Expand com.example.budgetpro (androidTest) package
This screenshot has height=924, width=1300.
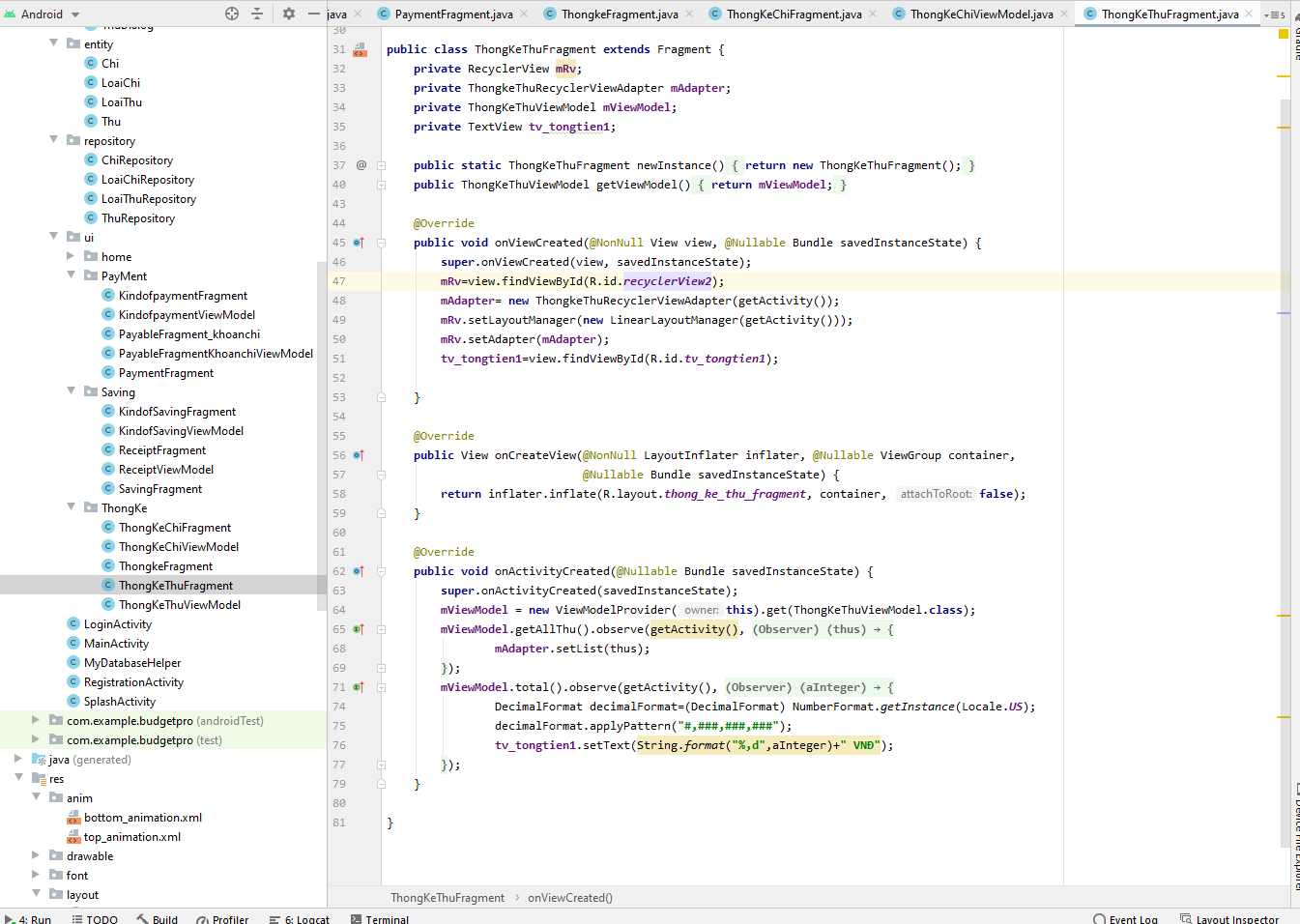(x=37, y=720)
